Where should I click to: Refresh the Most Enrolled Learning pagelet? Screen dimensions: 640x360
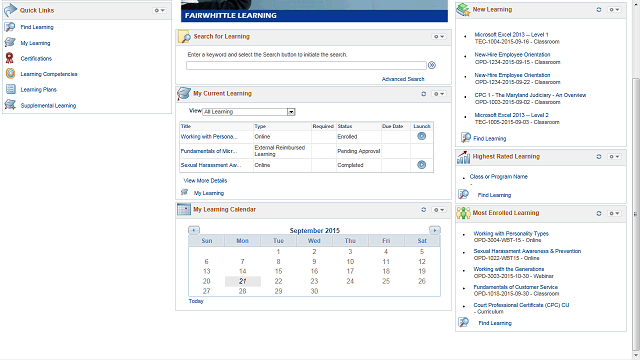pos(599,213)
